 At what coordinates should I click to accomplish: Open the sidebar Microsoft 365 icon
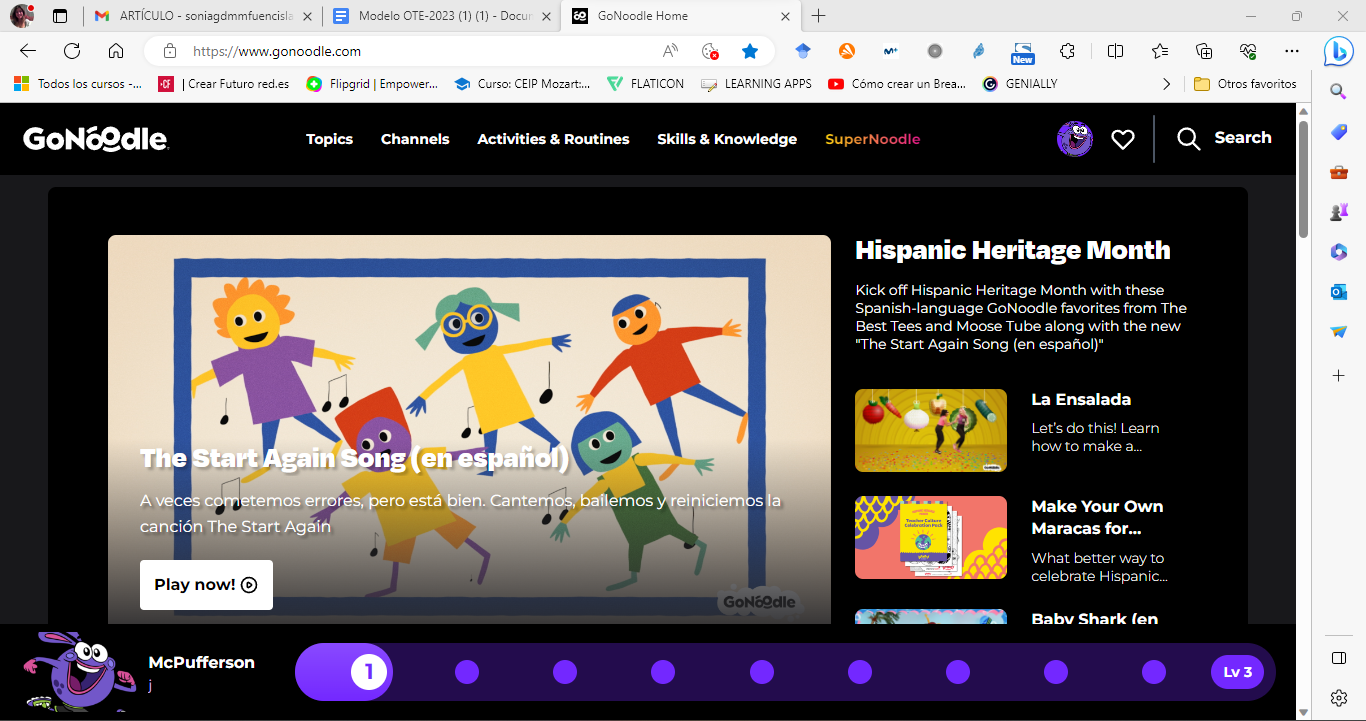[x=1339, y=252]
